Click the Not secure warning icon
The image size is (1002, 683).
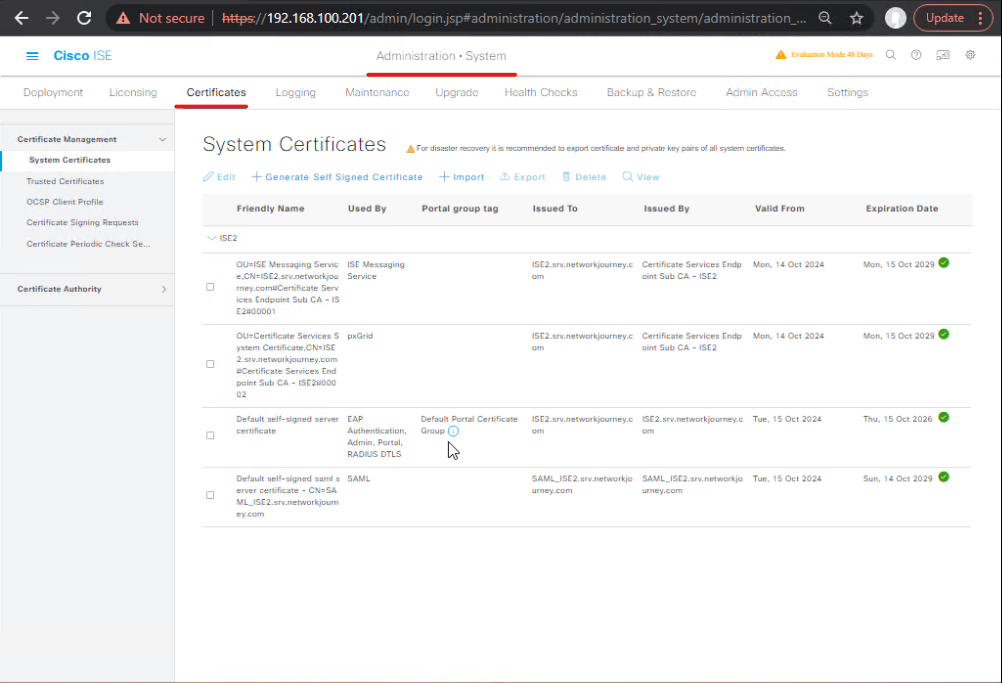tap(123, 19)
